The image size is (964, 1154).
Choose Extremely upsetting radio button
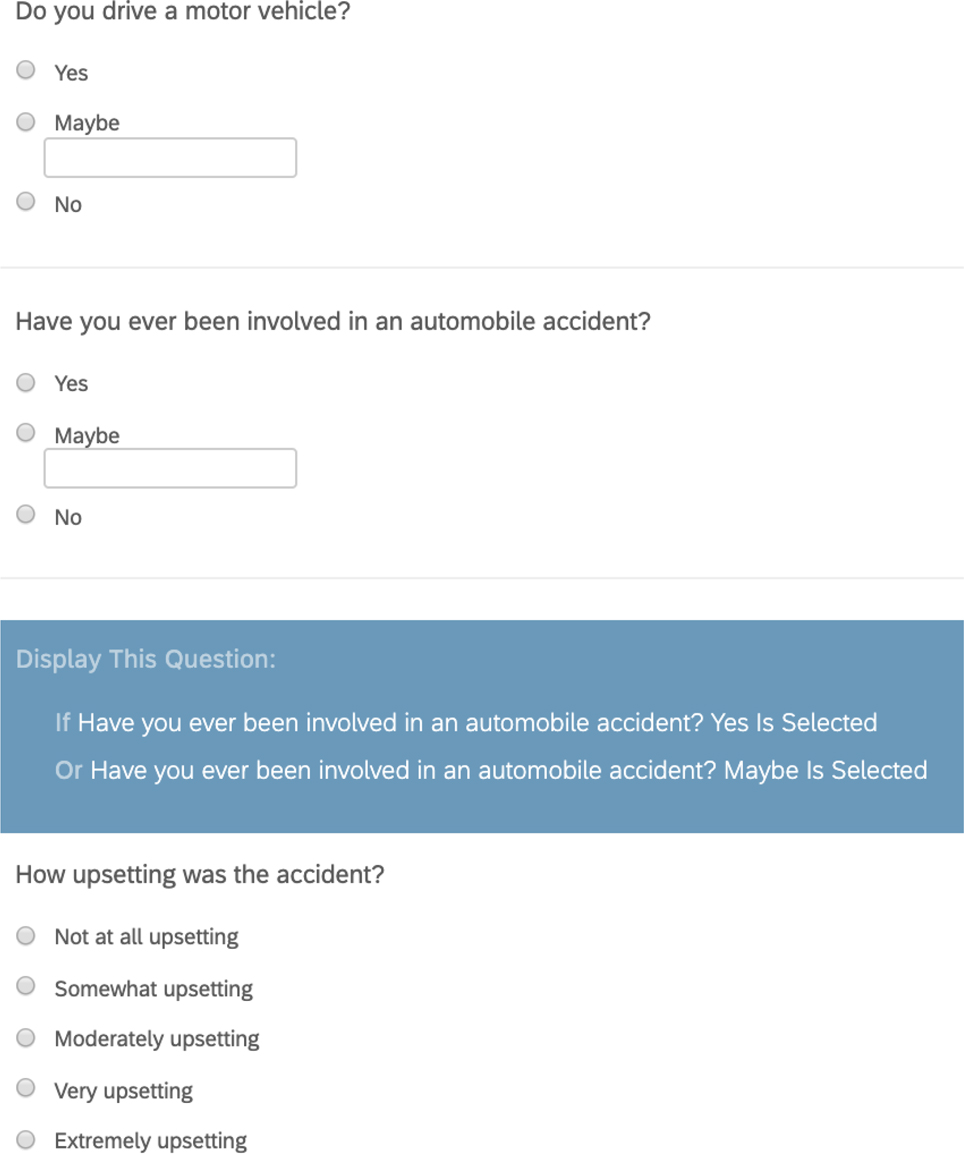click(27, 1140)
